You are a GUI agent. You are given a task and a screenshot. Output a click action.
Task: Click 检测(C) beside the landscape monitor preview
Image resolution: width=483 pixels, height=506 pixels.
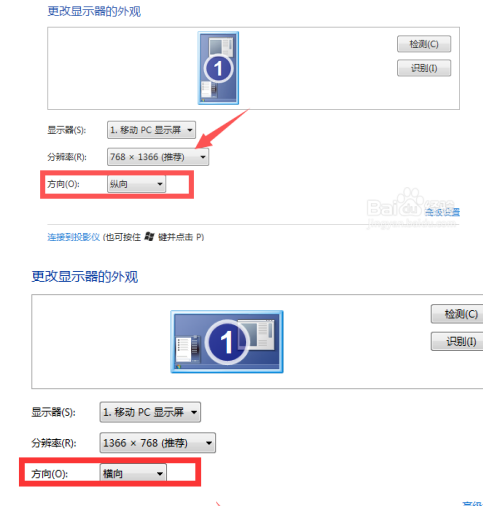pyautogui.click(x=457, y=314)
